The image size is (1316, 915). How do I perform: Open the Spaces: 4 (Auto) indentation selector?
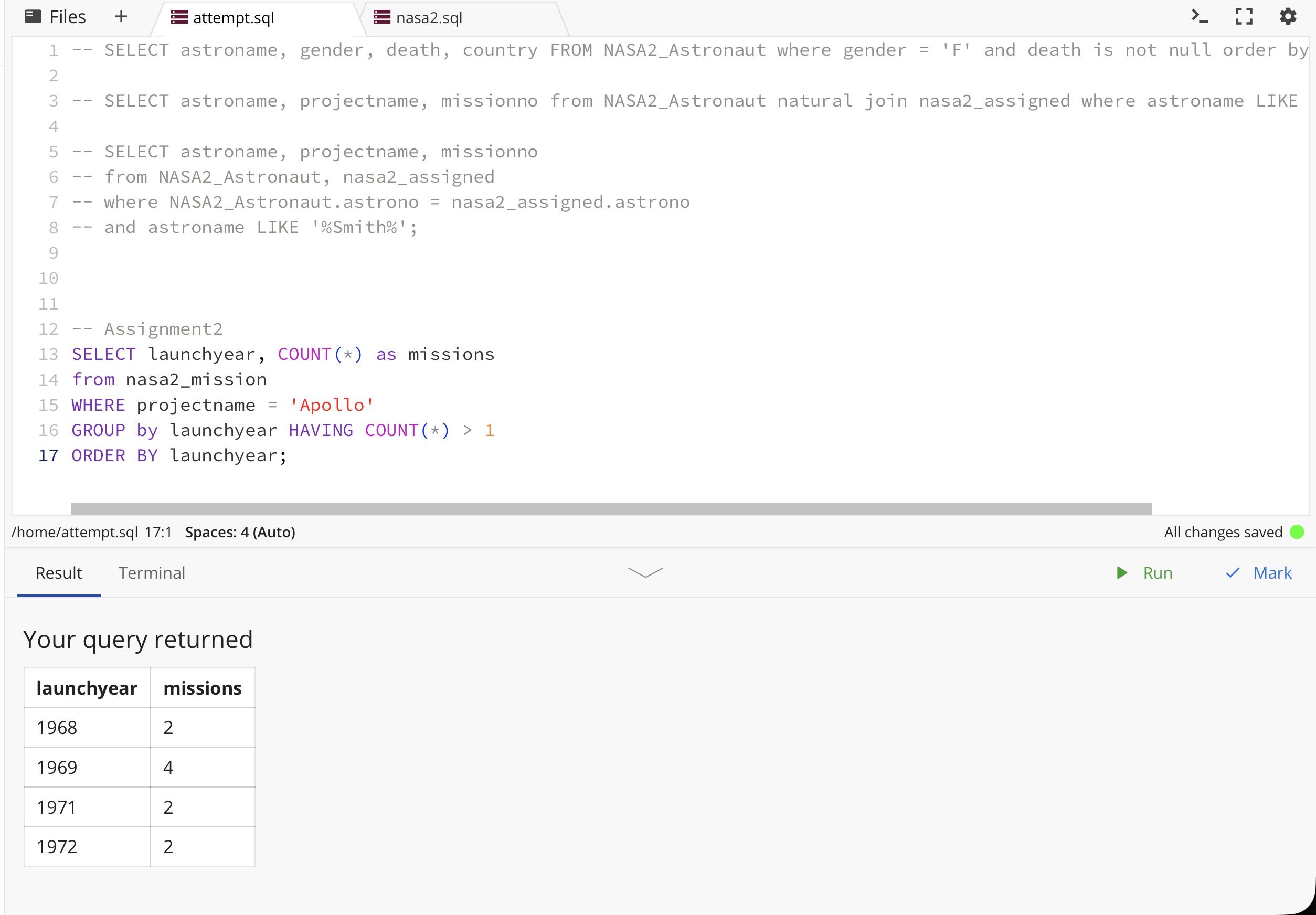click(240, 531)
